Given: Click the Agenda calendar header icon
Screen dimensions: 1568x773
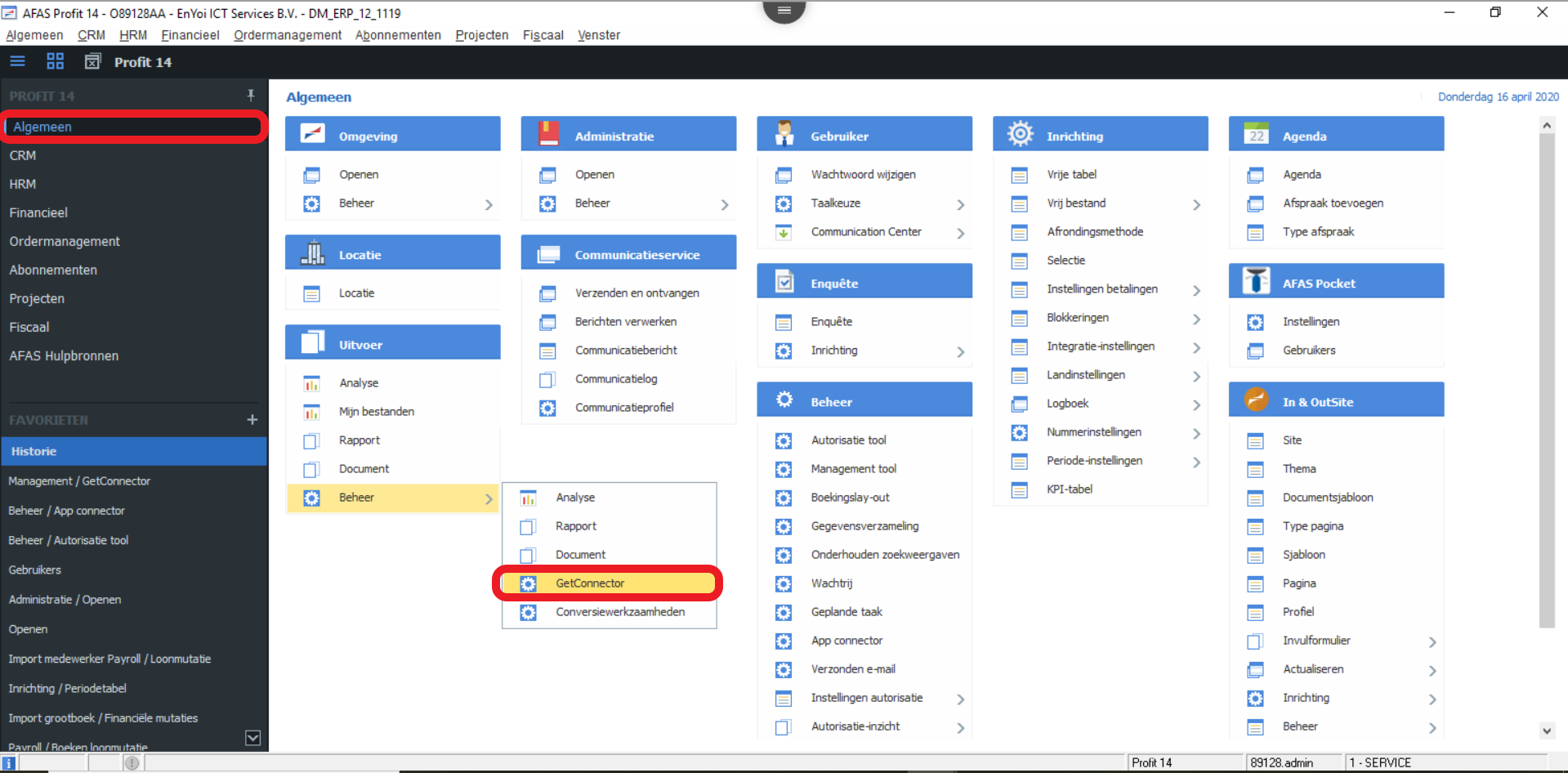Looking at the screenshot, I should coord(1257,134).
